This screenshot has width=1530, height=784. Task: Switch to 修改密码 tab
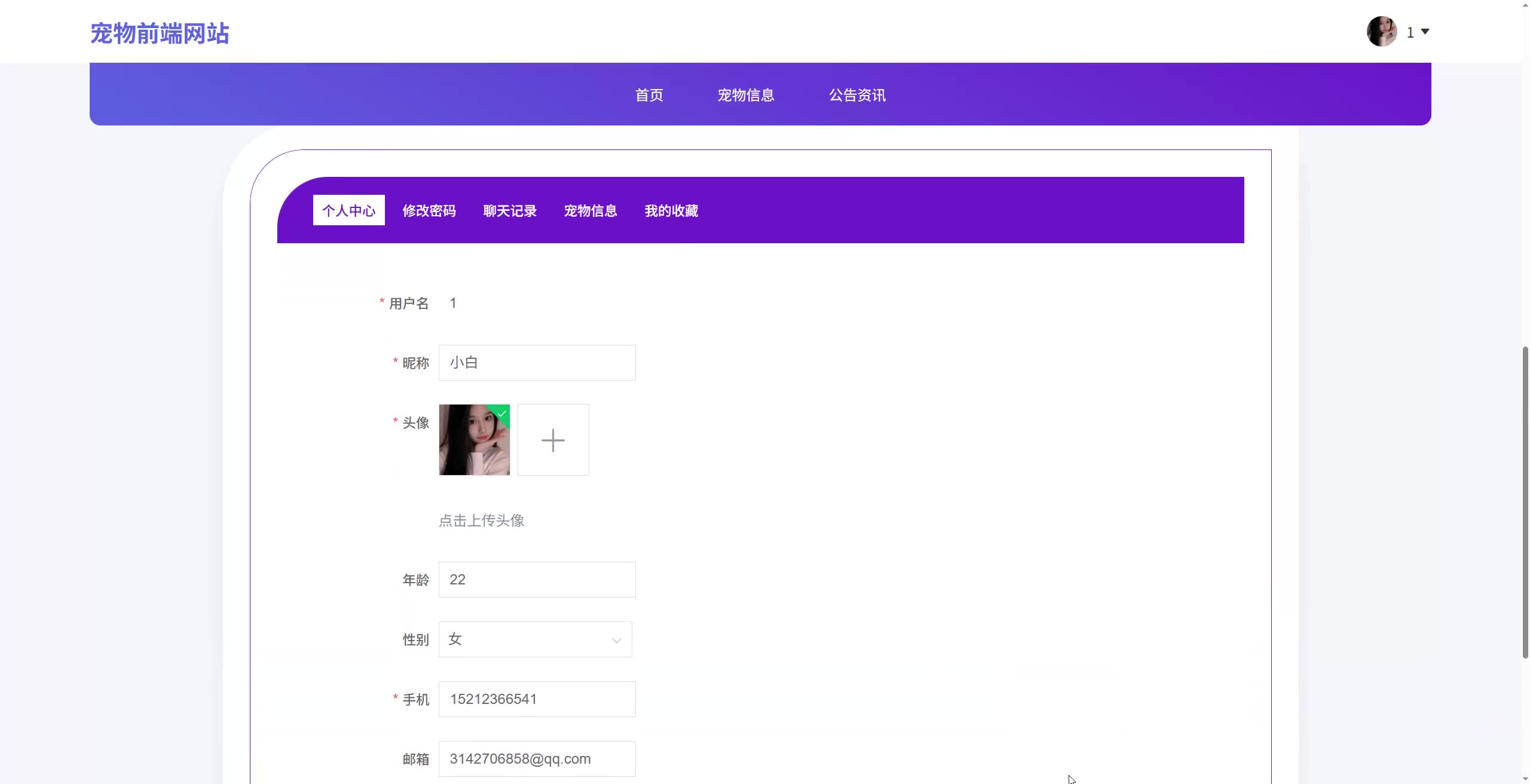tap(429, 210)
